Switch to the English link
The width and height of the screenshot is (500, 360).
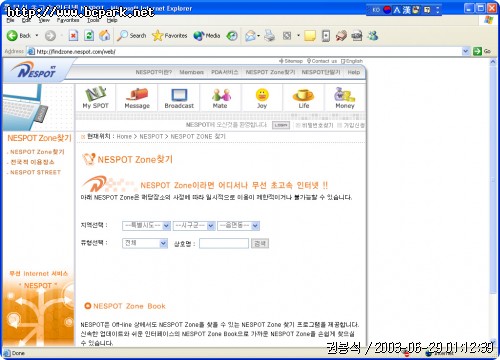pyautogui.click(x=352, y=61)
